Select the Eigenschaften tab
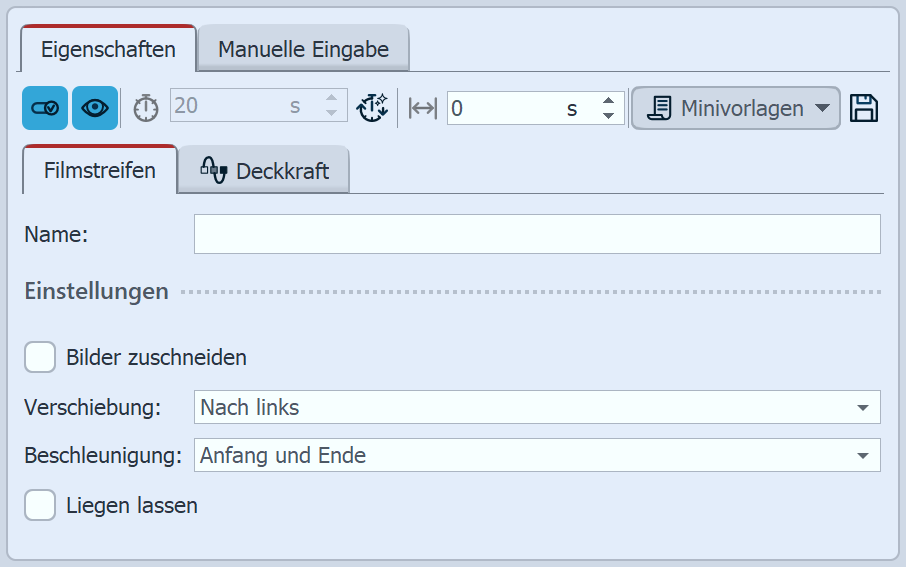 pos(109,49)
